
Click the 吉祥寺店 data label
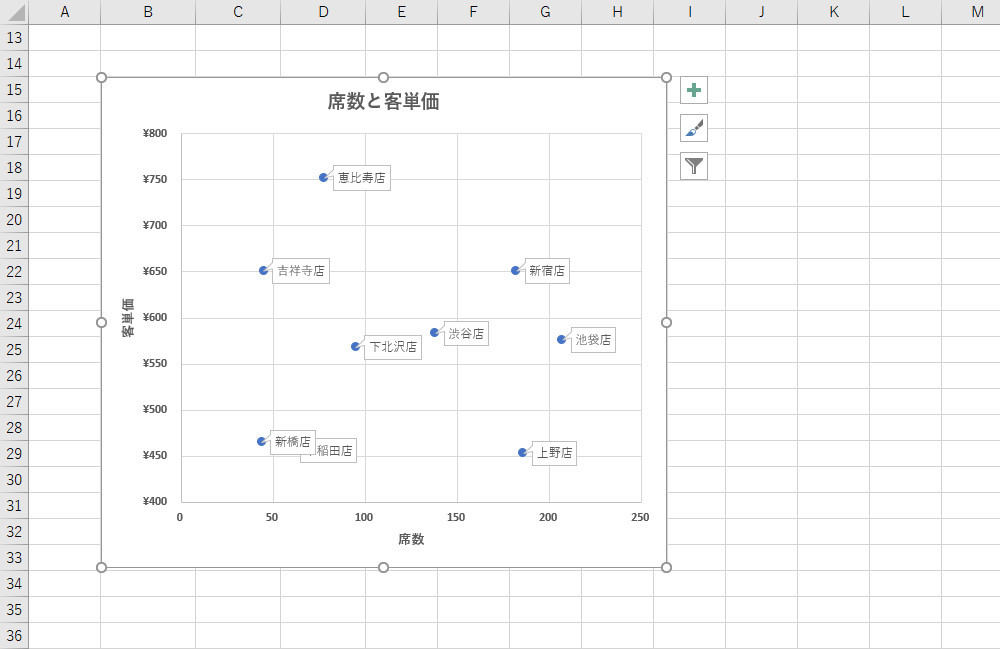(300, 271)
